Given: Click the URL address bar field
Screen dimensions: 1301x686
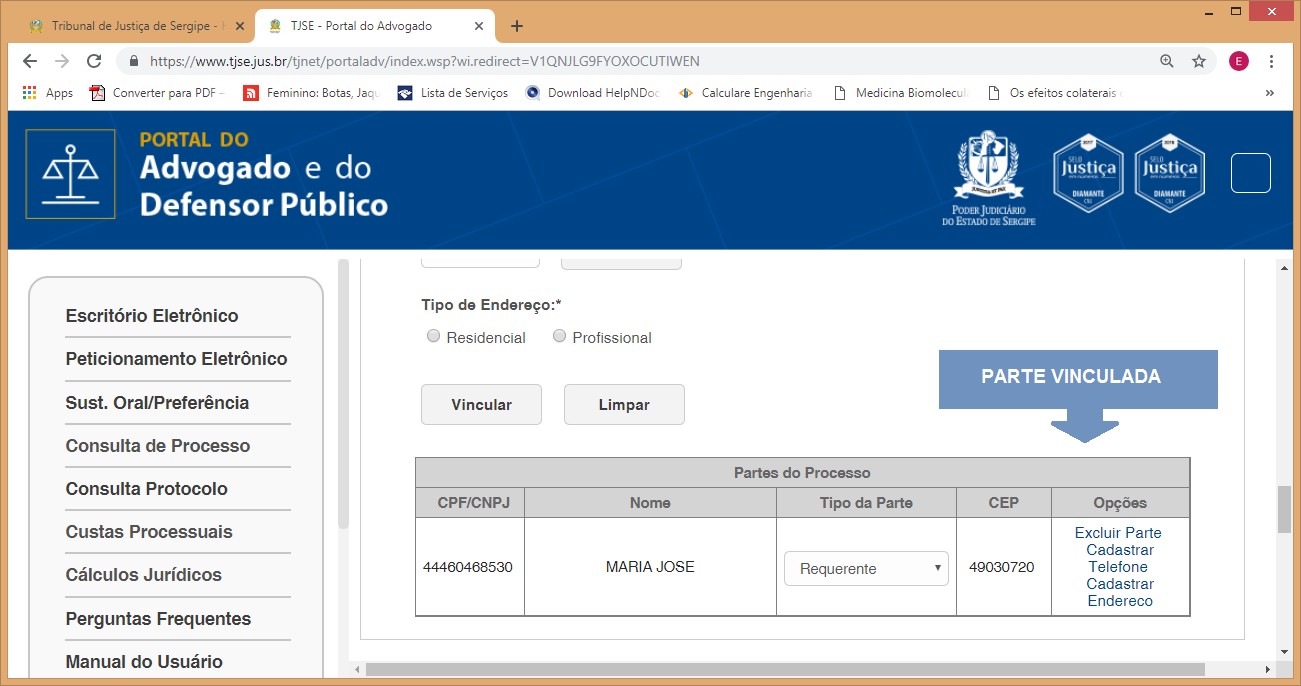Looking at the screenshot, I should (640, 61).
